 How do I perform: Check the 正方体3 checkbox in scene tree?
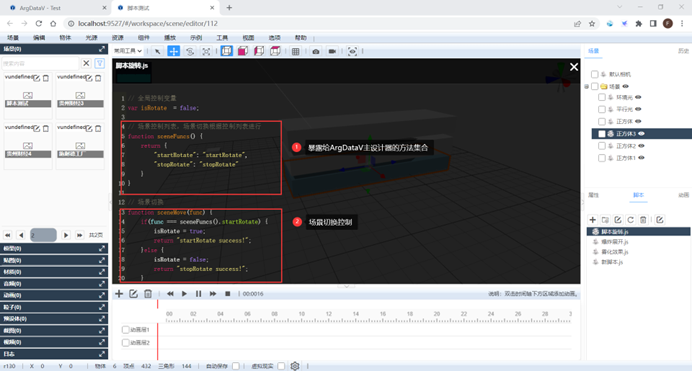tap(602, 134)
